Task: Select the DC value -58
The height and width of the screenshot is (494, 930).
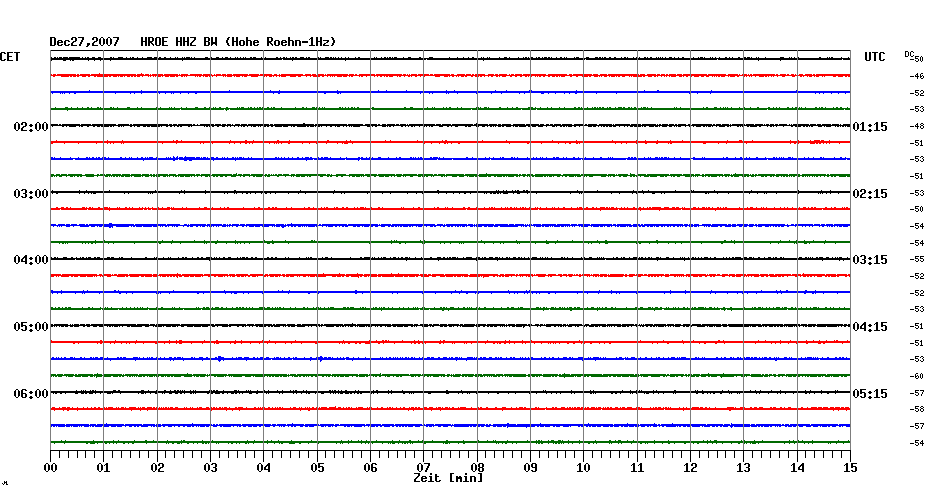Action: [916, 410]
